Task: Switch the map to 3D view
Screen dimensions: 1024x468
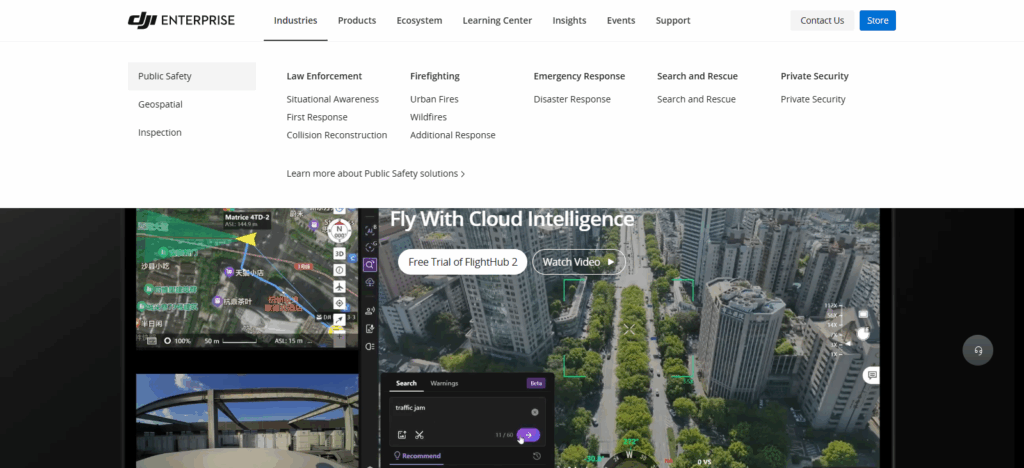Action: 339,254
